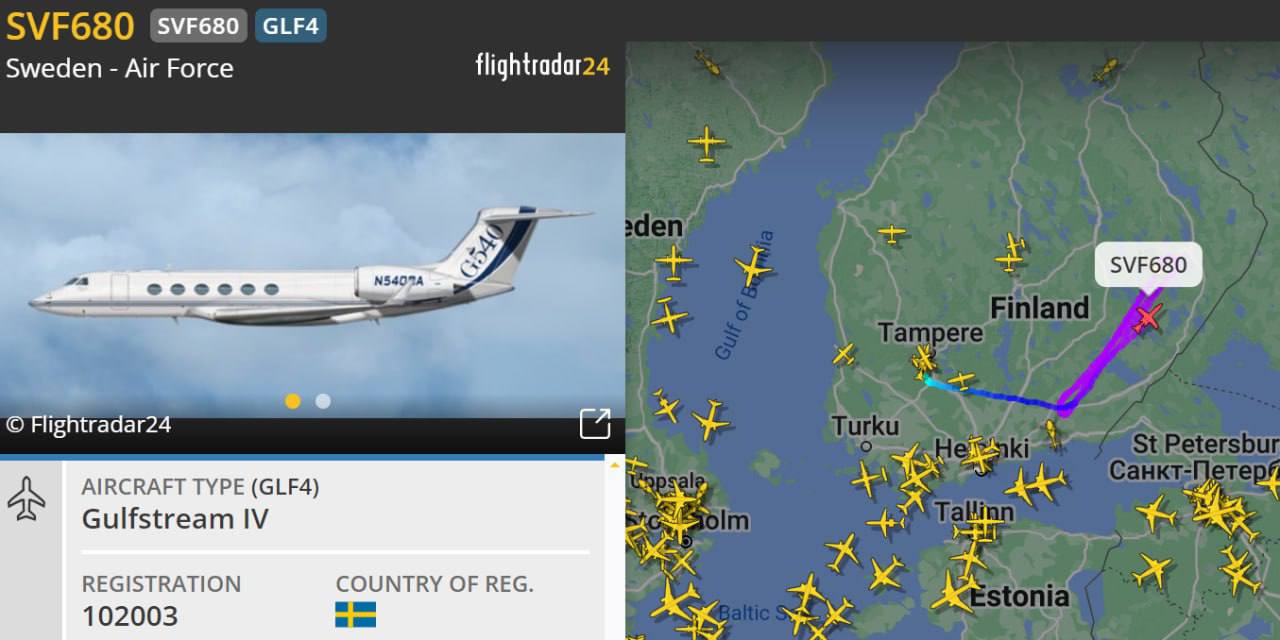Click the SVF680 callsign badge

pyautogui.click(x=198, y=26)
